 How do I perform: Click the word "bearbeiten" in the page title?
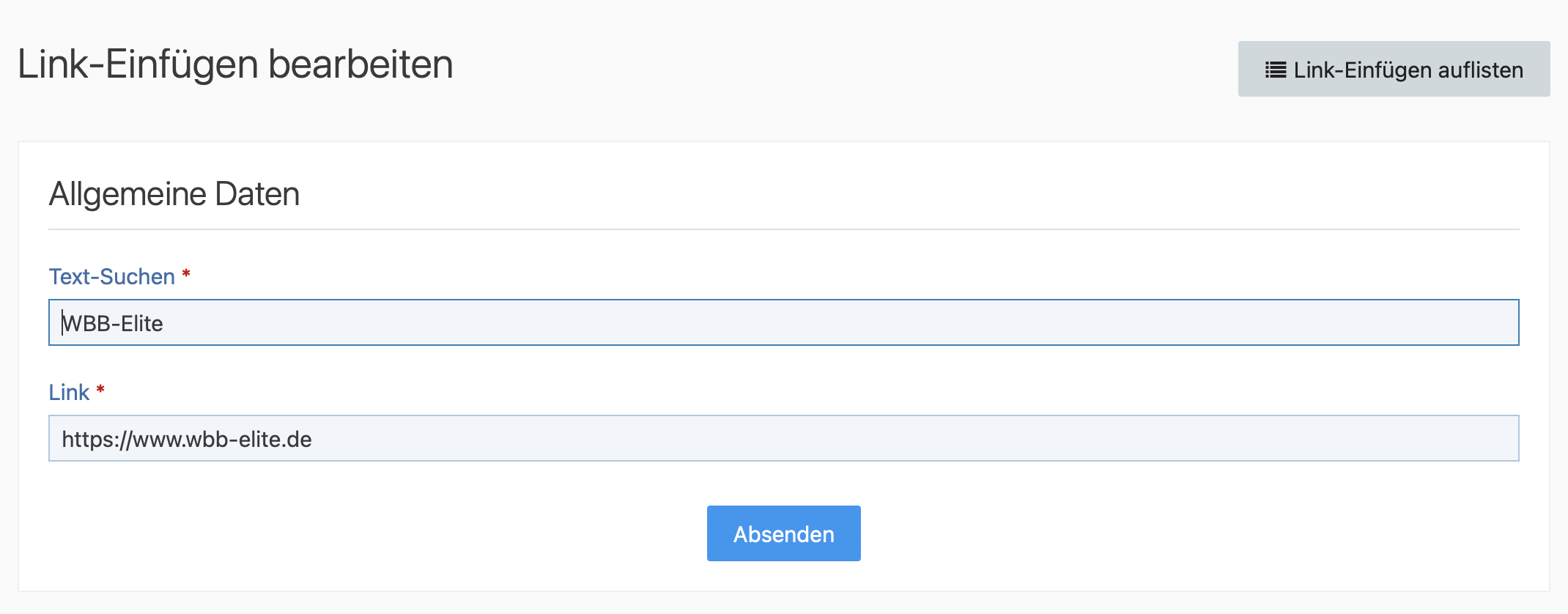(x=360, y=64)
